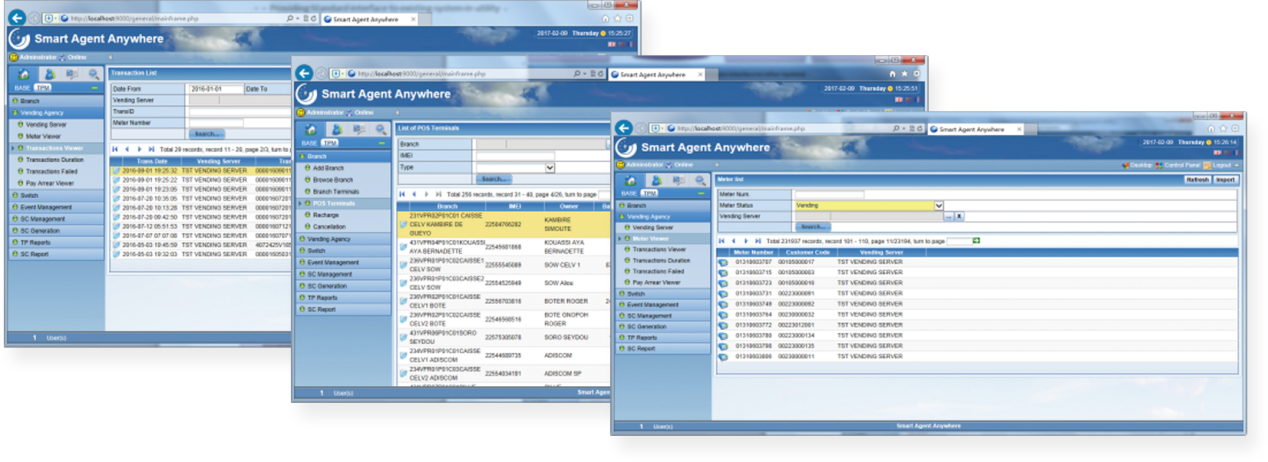Click Logout icon in front window header
Screen dimensions: 1268x462
coord(1207,164)
